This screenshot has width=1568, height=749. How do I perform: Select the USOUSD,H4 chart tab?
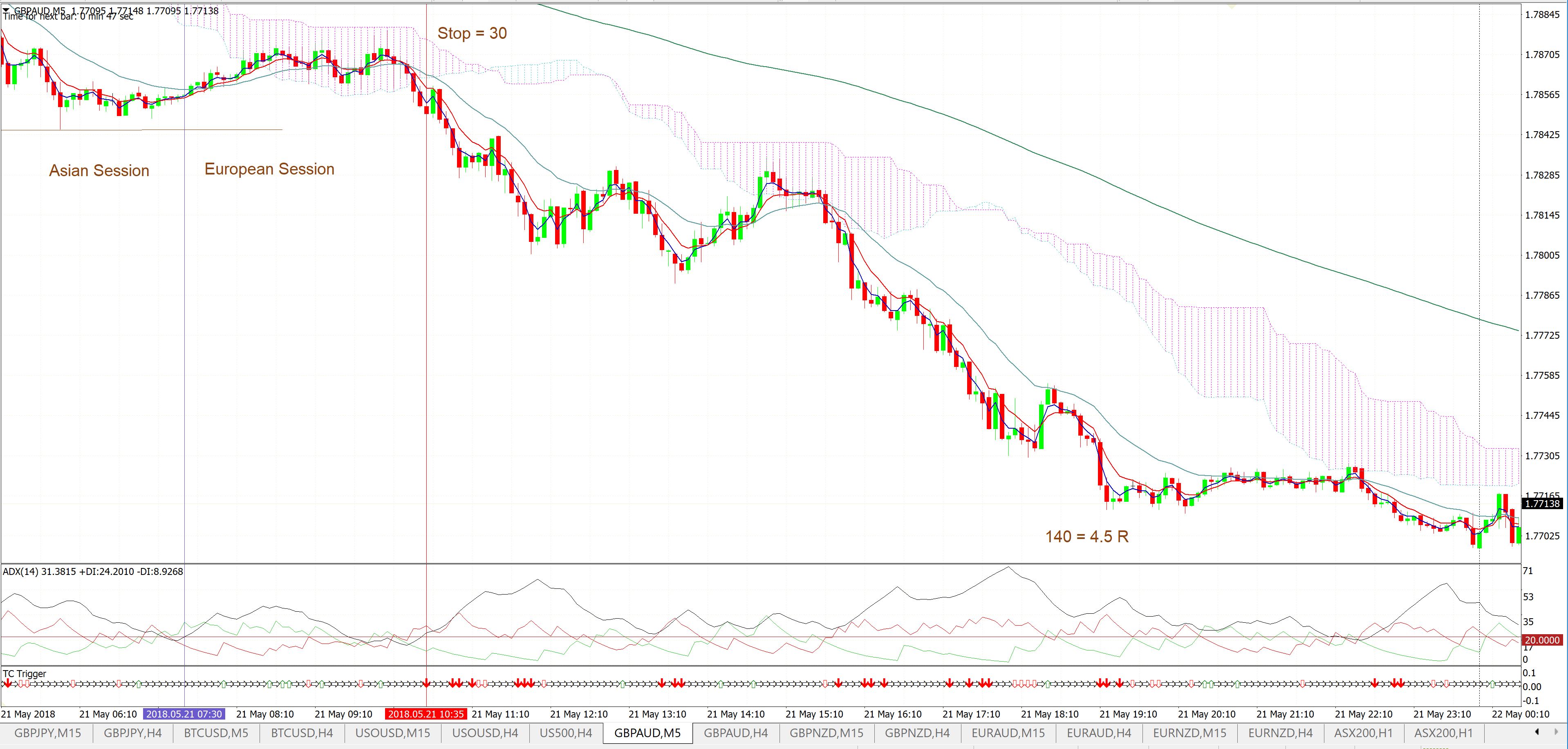click(485, 733)
